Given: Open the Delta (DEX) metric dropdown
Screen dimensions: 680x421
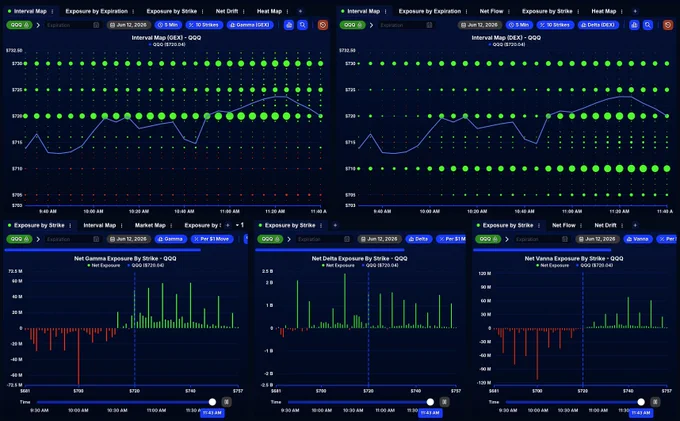Looking at the screenshot, I should 598,25.
